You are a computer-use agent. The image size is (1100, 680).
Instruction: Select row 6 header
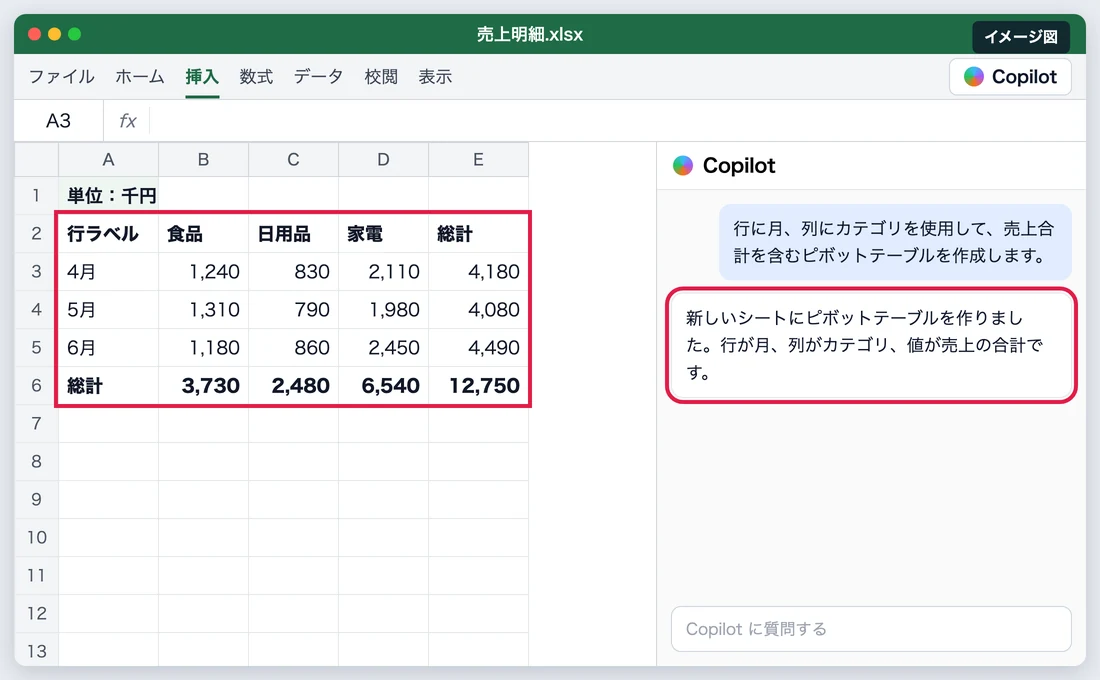pos(36,385)
